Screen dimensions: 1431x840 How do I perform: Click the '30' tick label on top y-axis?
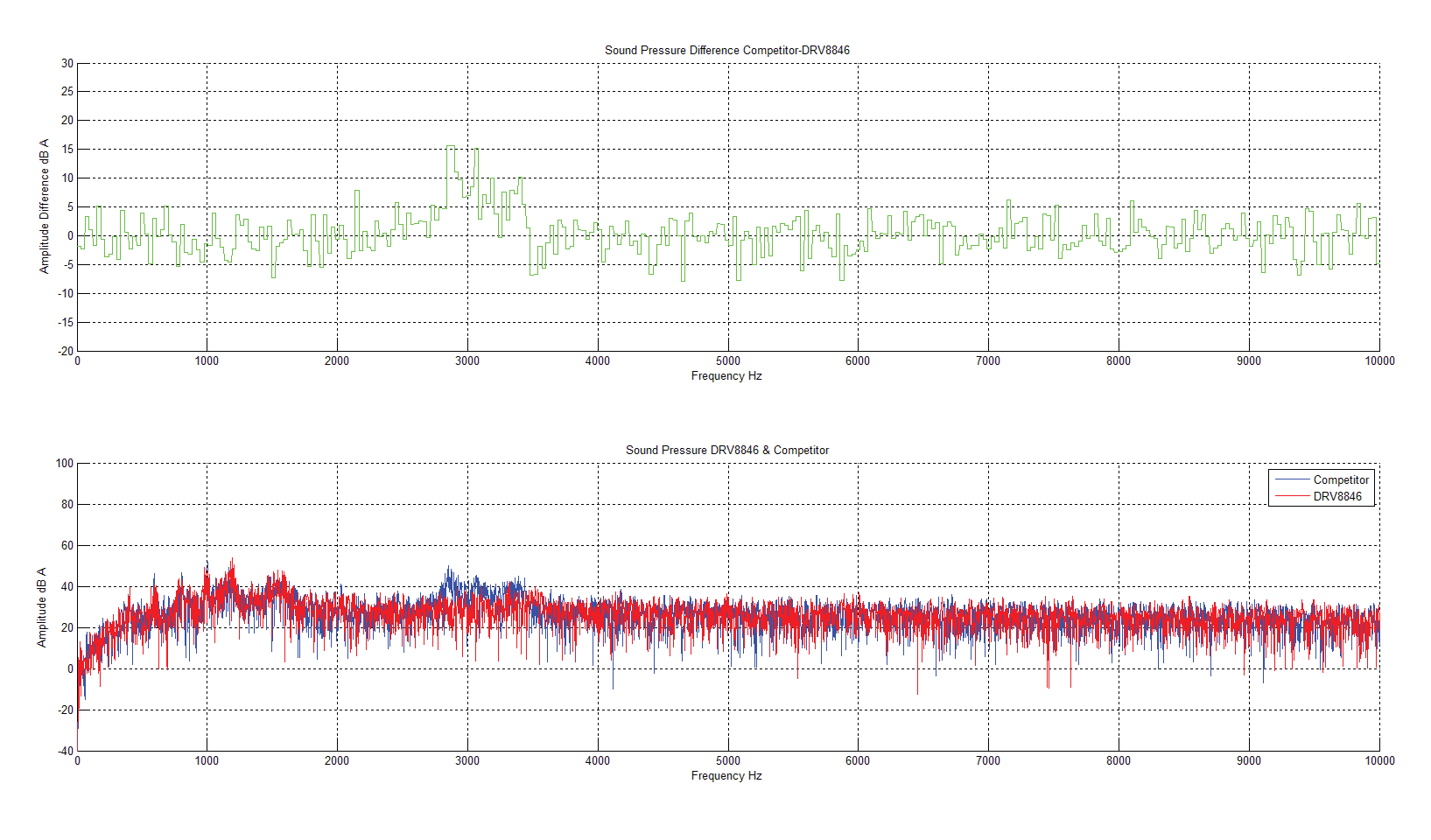pyautogui.click(x=67, y=63)
